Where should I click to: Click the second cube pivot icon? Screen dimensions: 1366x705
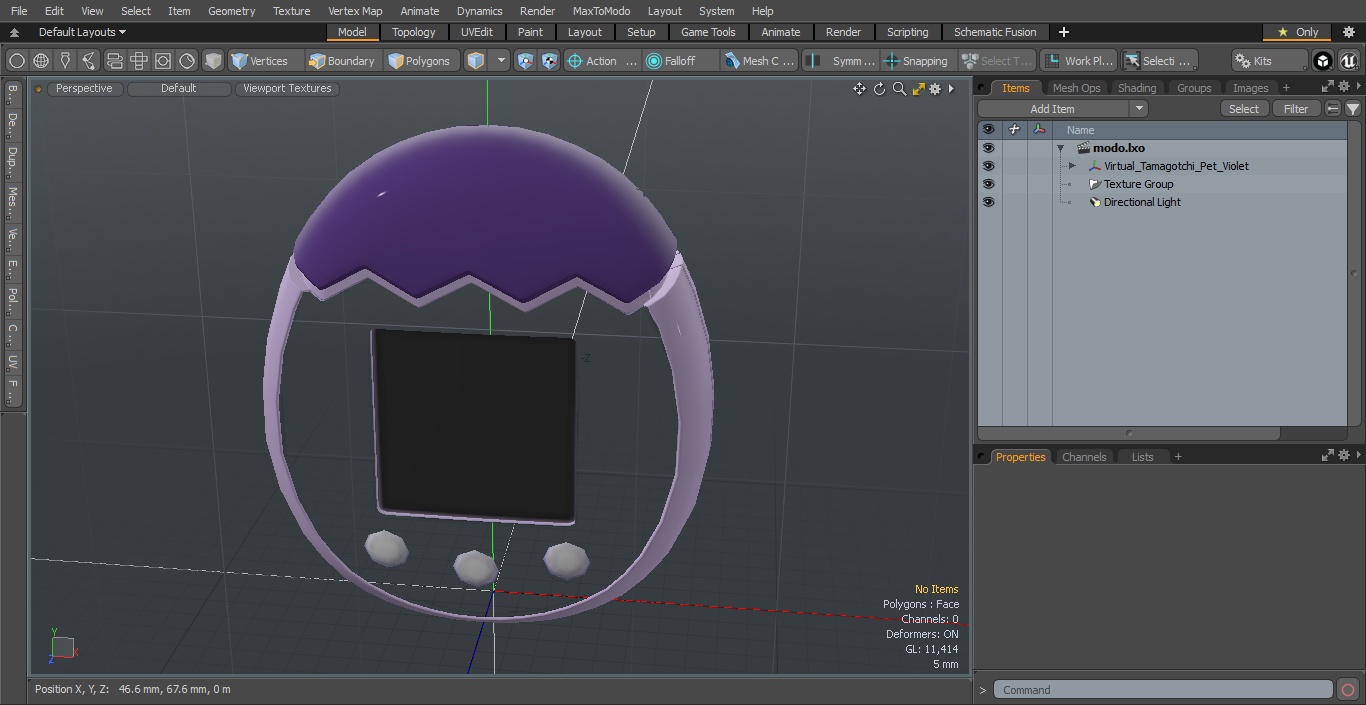click(x=550, y=61)
